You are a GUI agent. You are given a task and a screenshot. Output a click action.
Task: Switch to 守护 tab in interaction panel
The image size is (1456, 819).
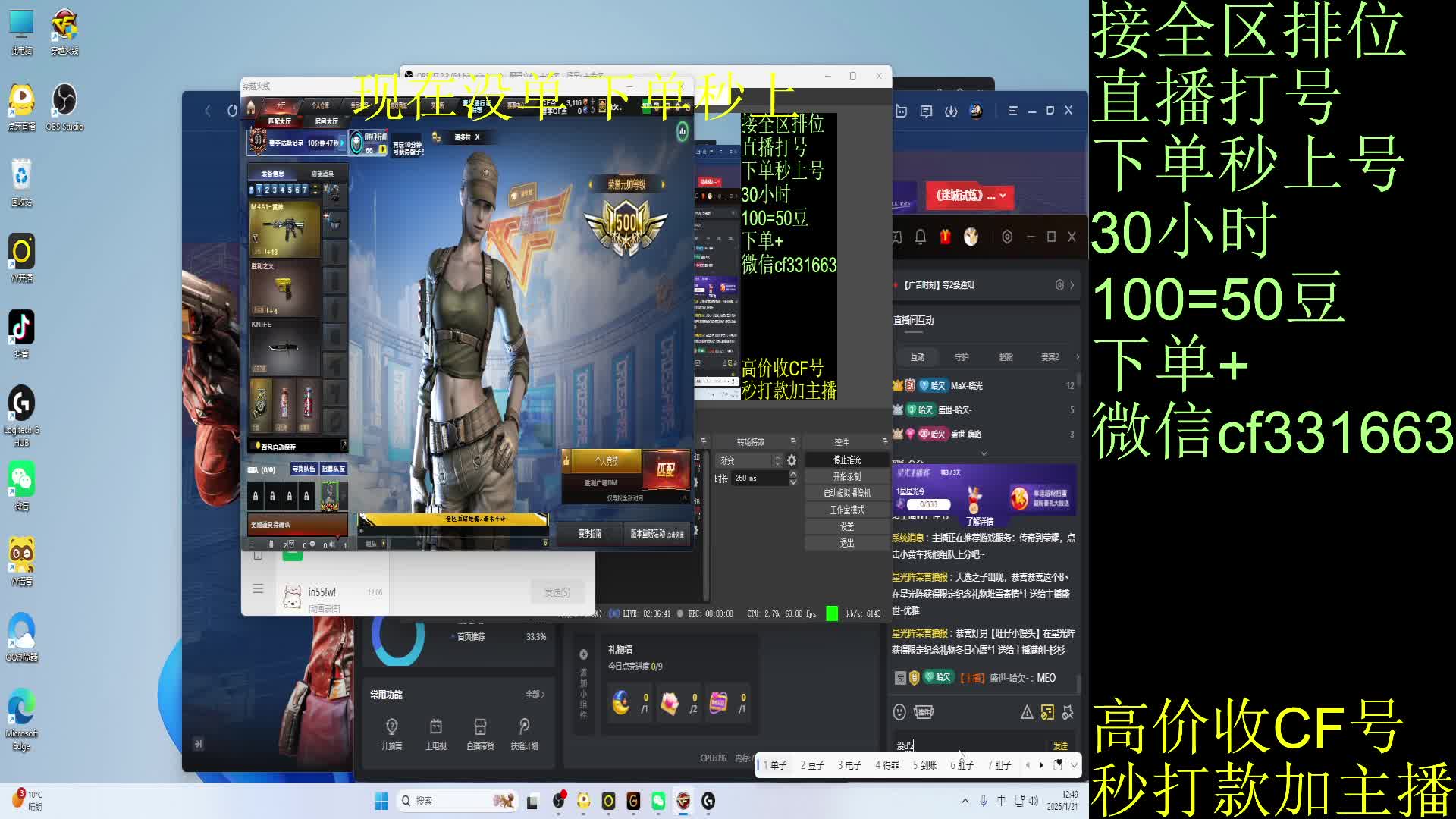(962, 356)
